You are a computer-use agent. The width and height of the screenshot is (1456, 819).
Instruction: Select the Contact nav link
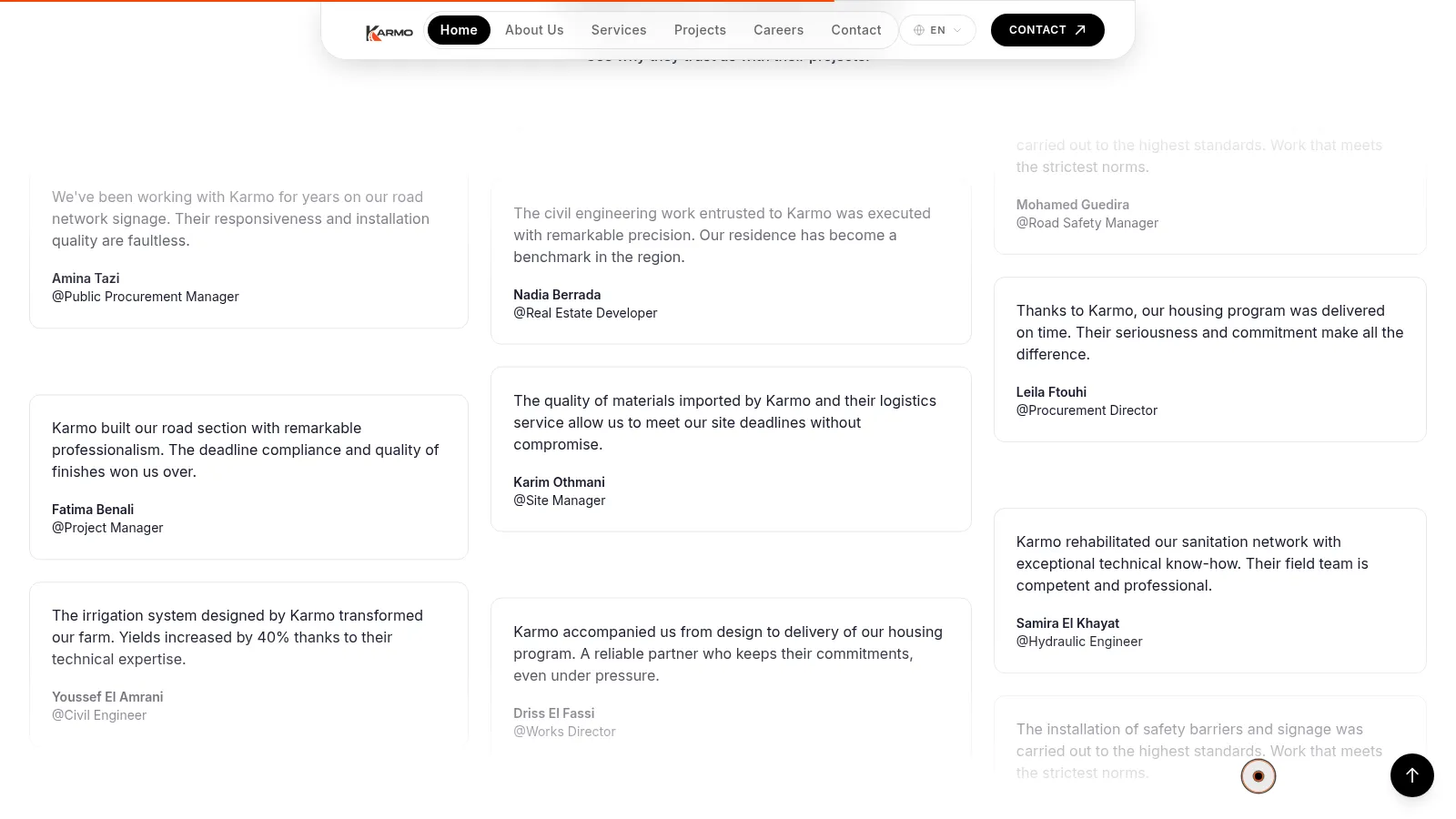click(856, 30)
